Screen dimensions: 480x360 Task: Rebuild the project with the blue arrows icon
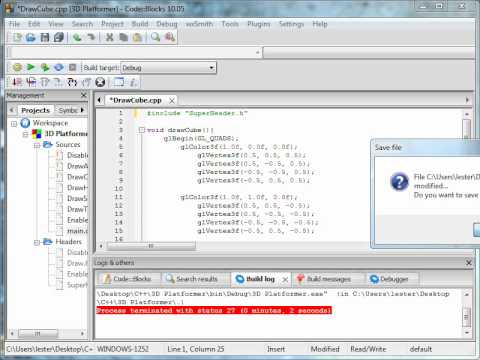59,68
